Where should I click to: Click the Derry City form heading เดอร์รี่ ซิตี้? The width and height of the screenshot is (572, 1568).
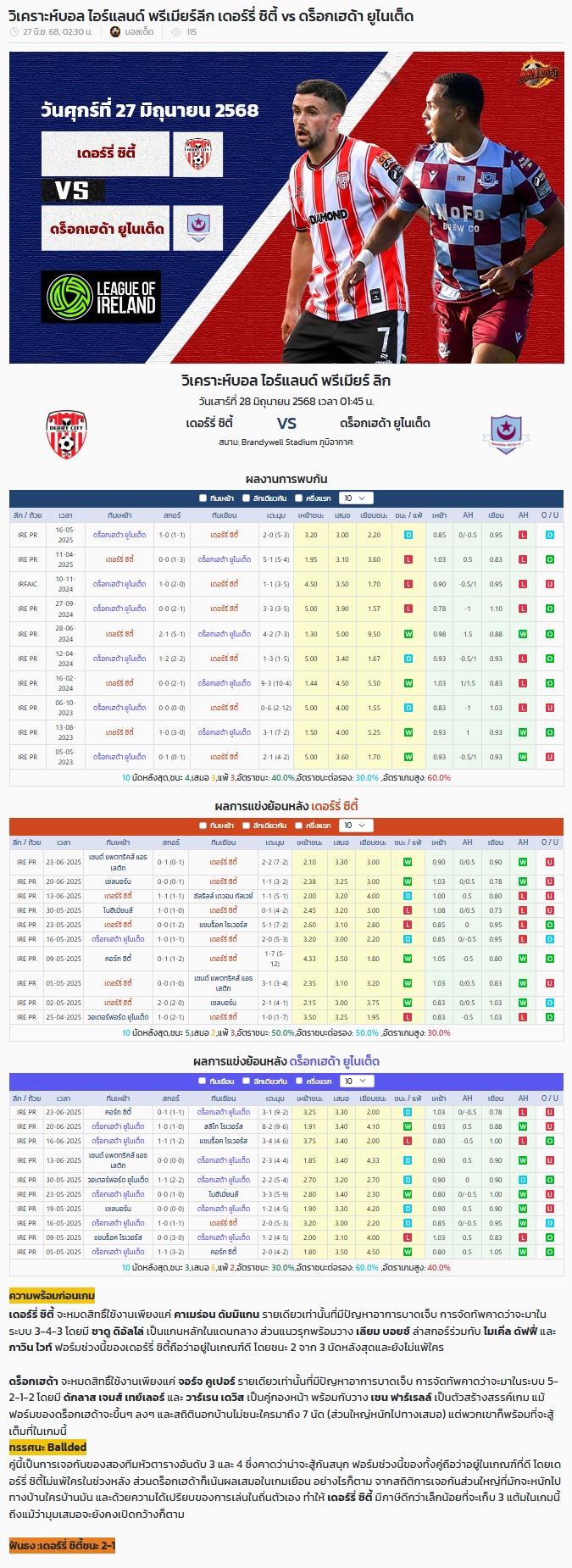pos(335,806)
